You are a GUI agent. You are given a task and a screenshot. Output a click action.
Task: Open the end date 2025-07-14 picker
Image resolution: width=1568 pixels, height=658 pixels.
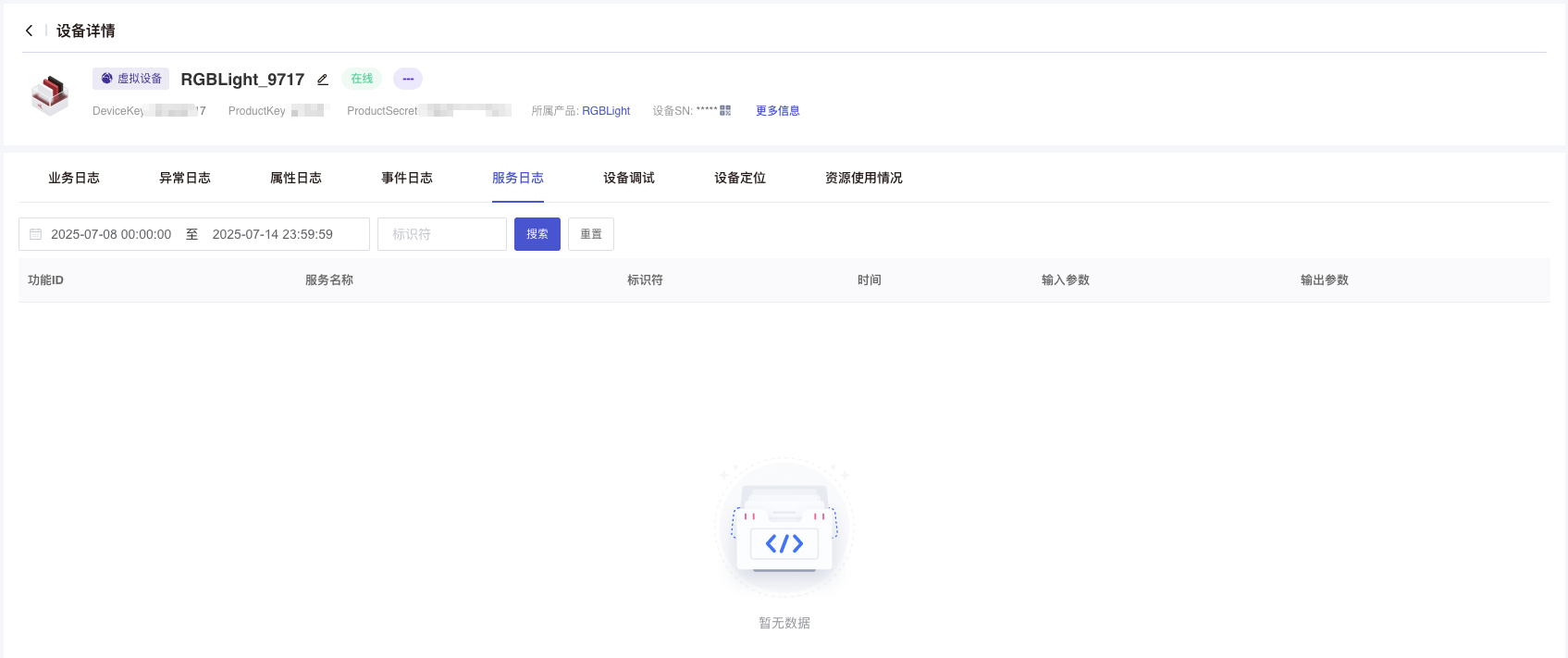click(273, 234)
